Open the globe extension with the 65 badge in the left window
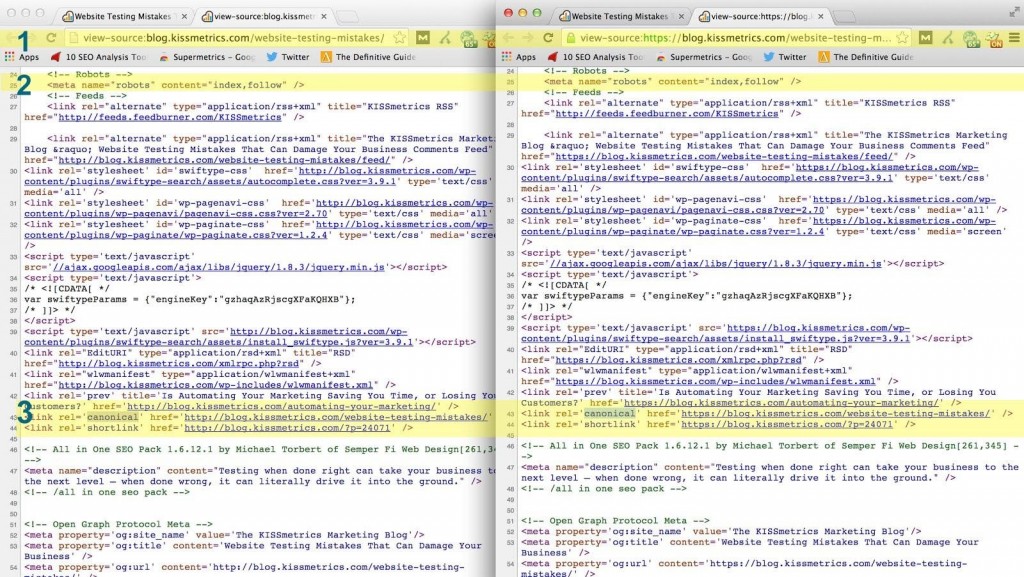 click(468, 39)
